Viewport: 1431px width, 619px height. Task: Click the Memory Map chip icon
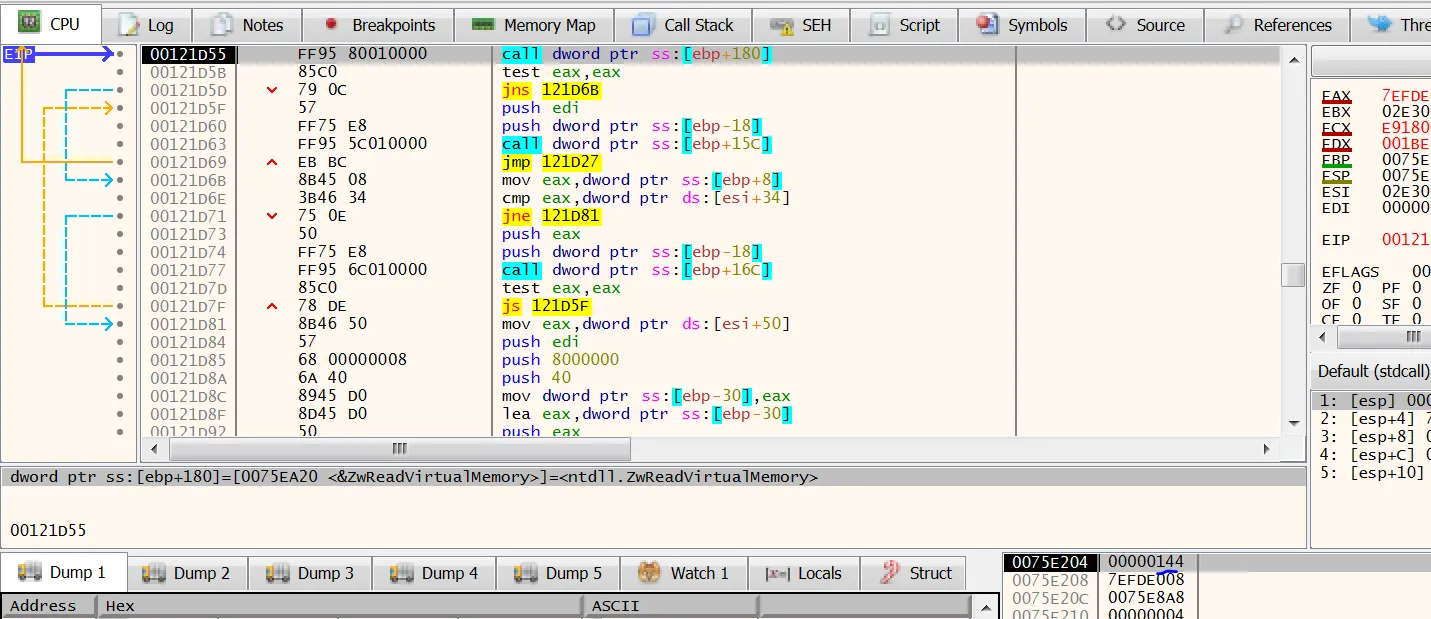click(483, 25)
